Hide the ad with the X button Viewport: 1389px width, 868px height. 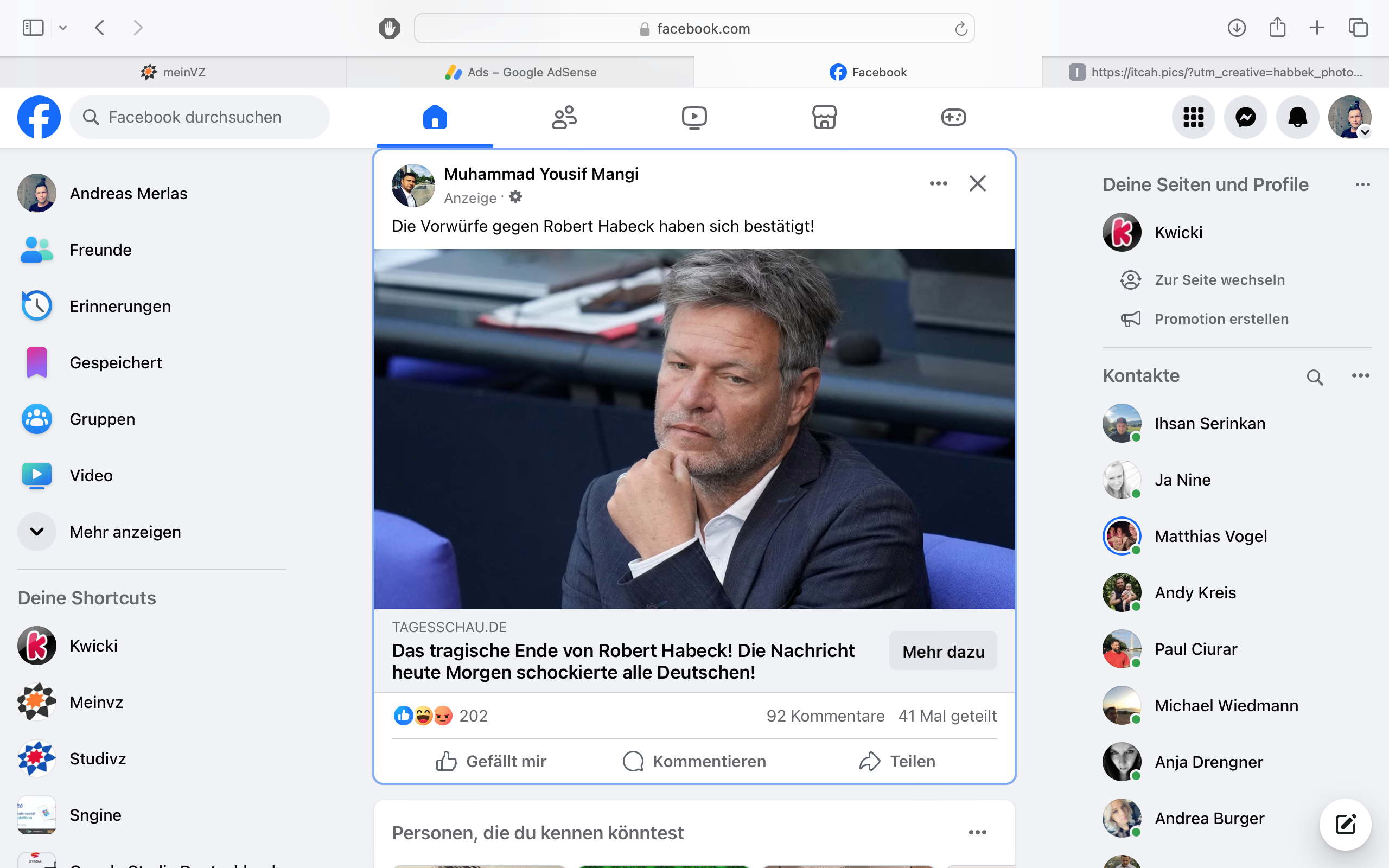(978, 184)
